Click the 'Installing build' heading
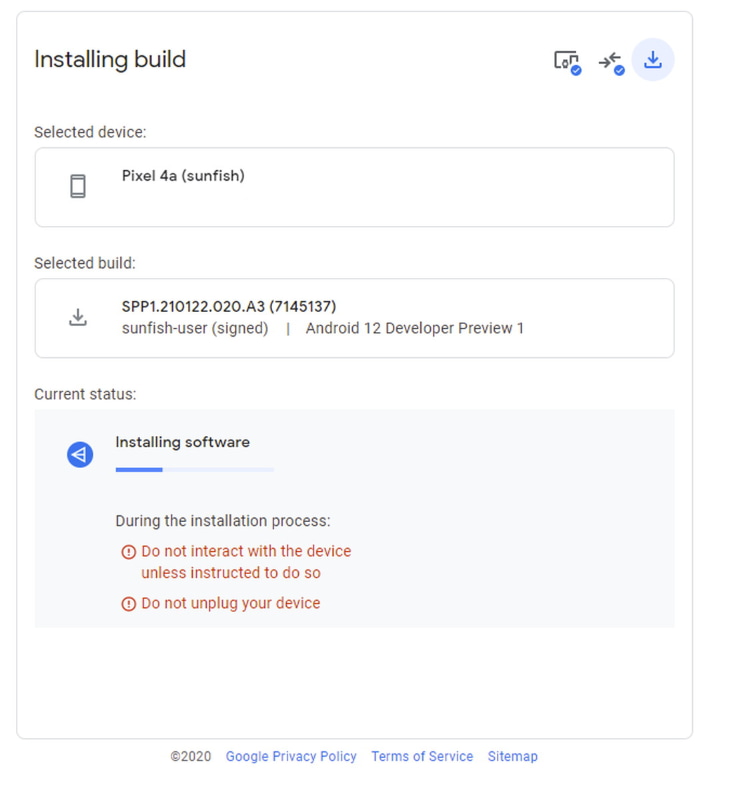Viewport: 731px width, 800px height. coord(110,59)
